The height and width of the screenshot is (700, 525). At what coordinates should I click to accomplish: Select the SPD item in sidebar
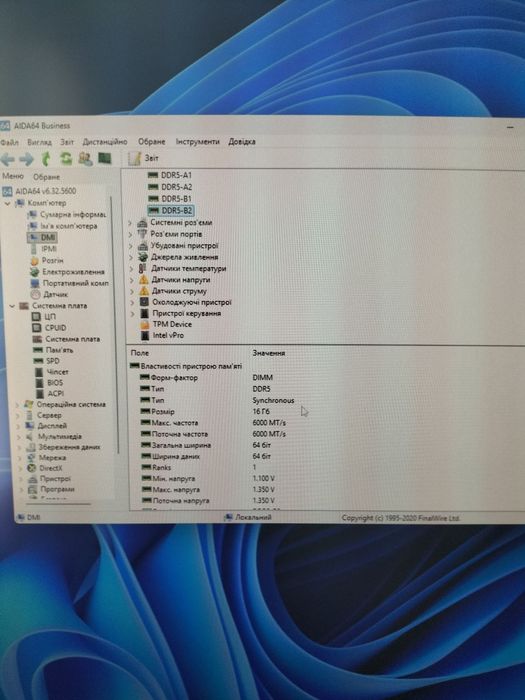click(x=47, y=361)
